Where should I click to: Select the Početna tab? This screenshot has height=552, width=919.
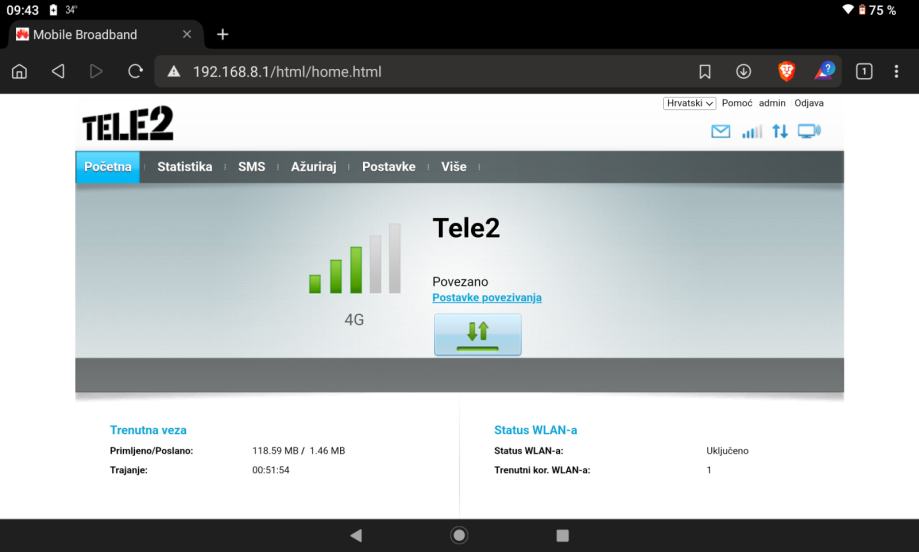108,166
